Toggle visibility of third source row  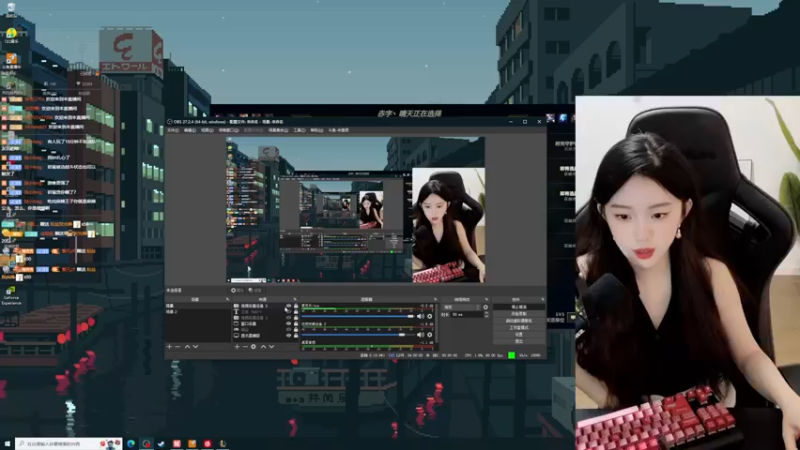pos(289,318)
